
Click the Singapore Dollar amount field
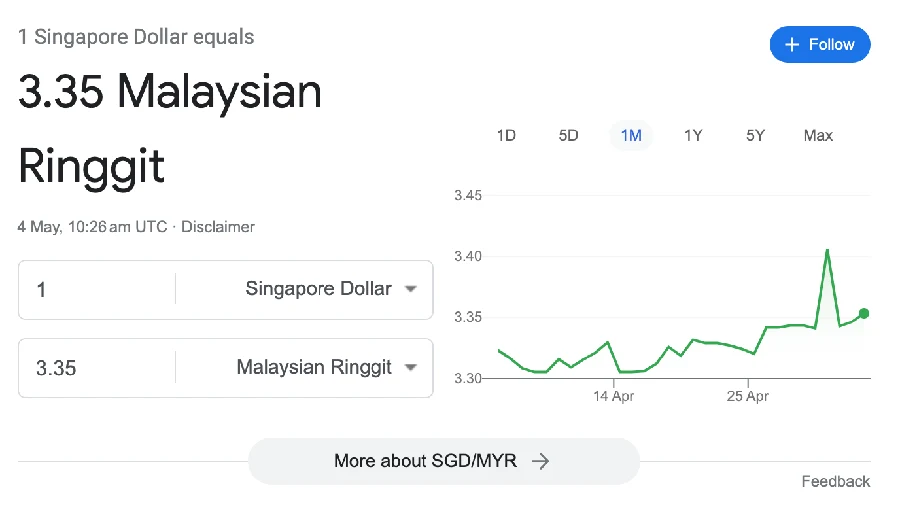(x=96, y=289)
